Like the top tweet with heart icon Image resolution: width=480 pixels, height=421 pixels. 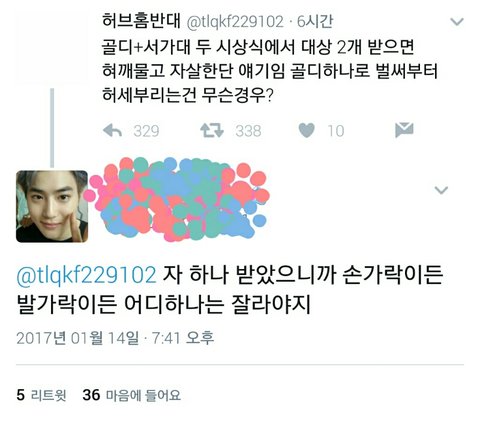click(306, 130)
